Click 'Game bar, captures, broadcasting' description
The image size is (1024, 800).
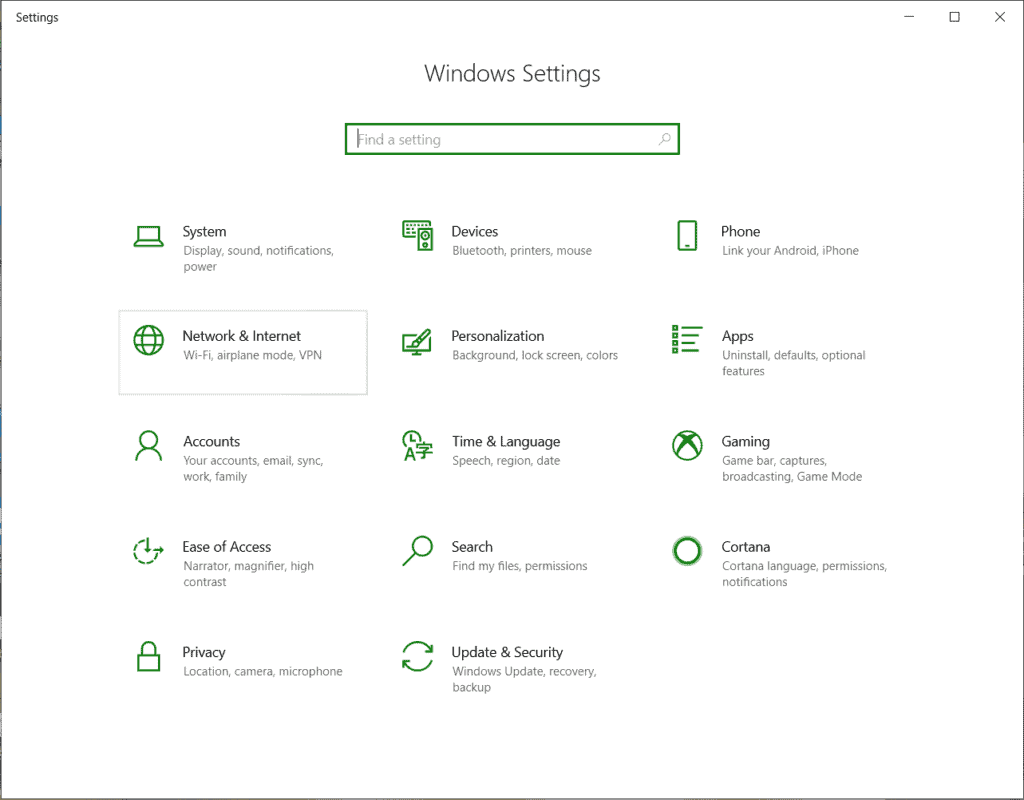(792, 468)
